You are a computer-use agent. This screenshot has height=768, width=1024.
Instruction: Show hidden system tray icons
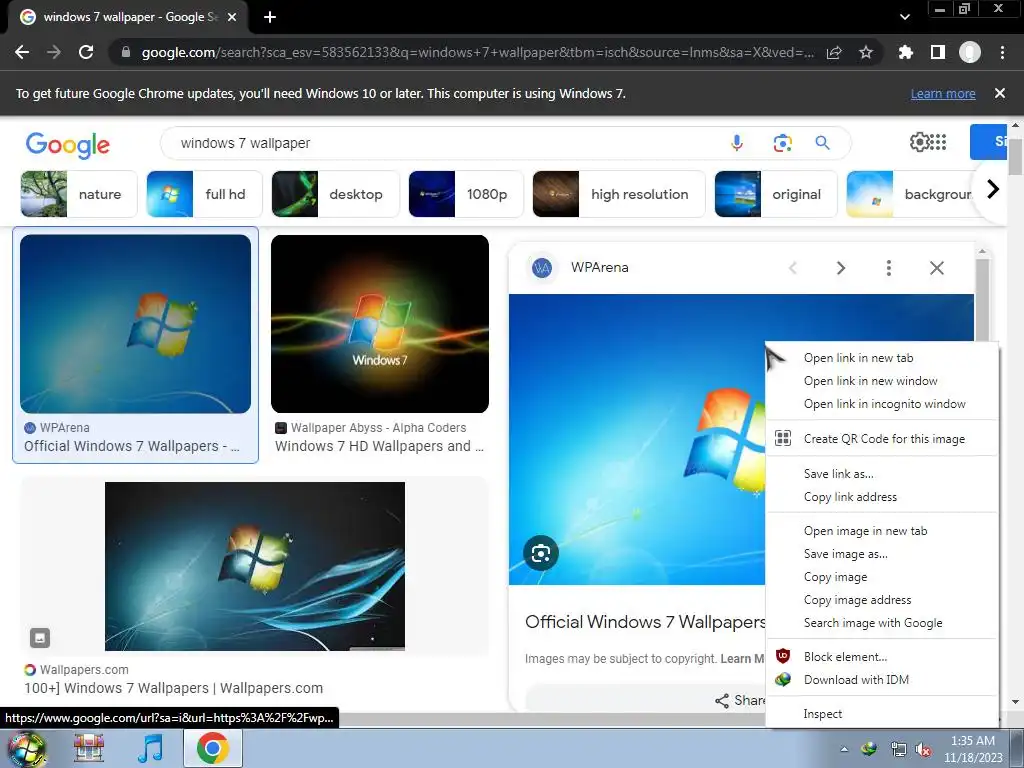[x=844, y=749]
